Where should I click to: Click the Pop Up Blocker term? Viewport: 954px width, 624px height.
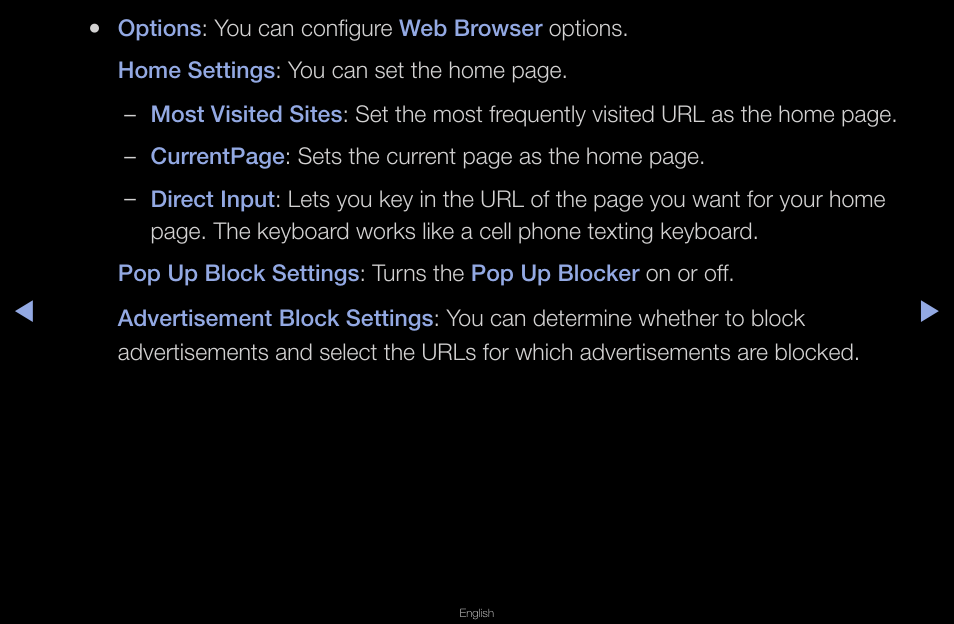click(x=555, y=274)
